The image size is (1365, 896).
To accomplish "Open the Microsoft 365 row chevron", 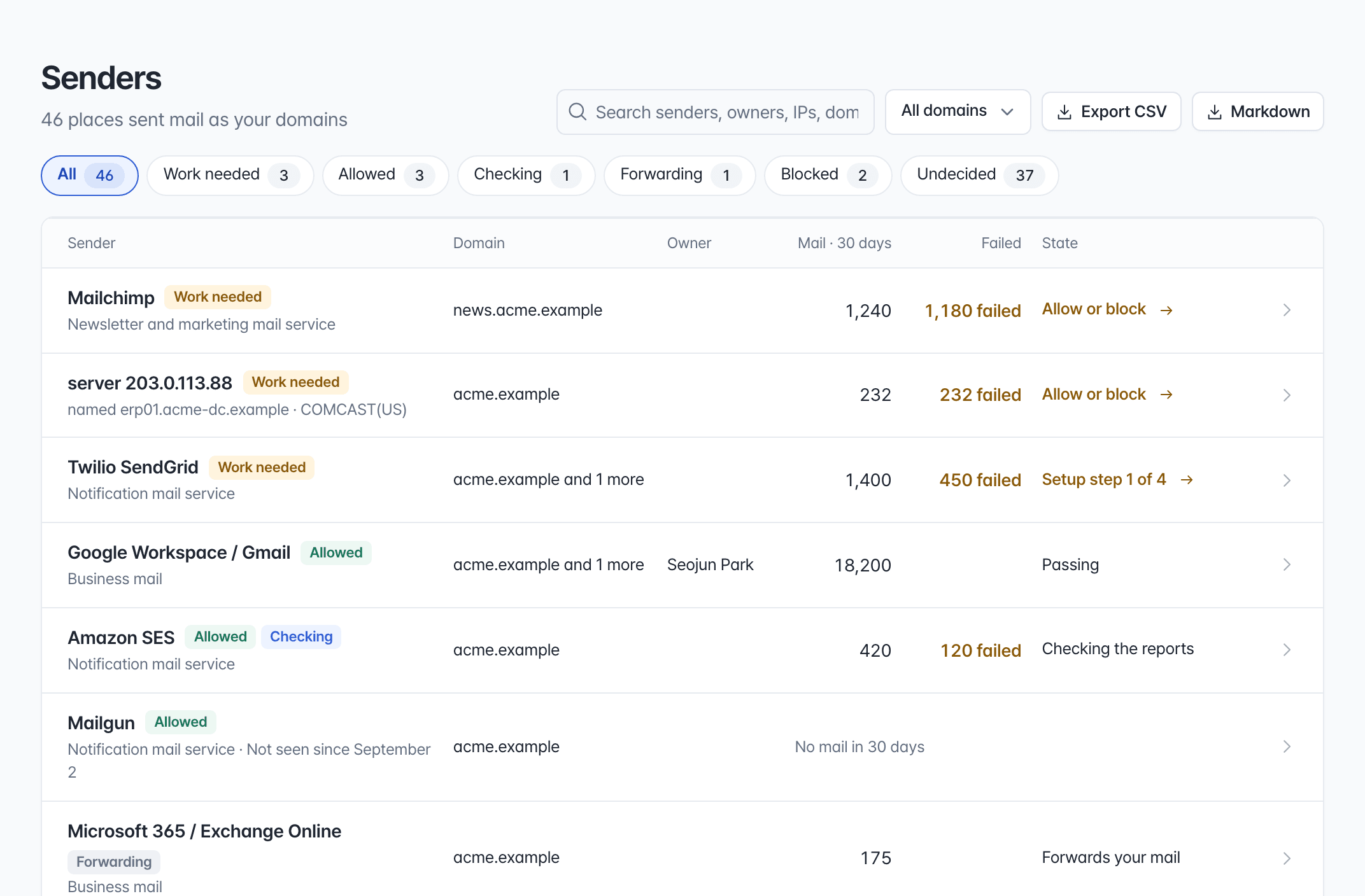I will pos(1287,858).
